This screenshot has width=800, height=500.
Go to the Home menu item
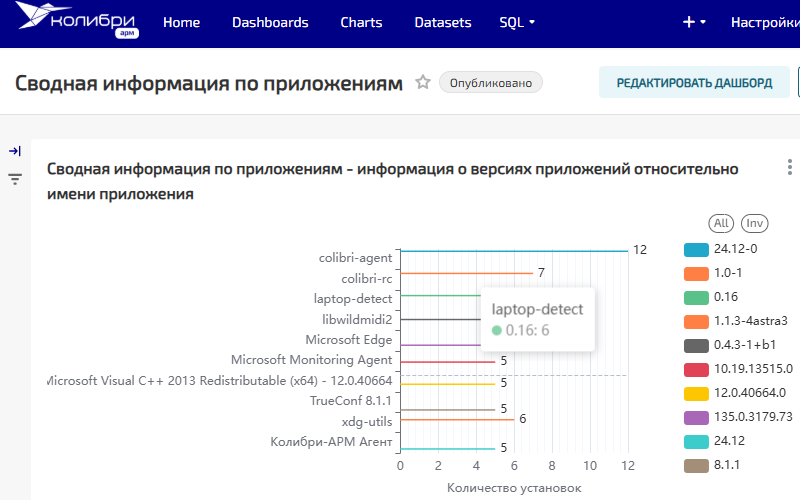[x=182, y=22]
